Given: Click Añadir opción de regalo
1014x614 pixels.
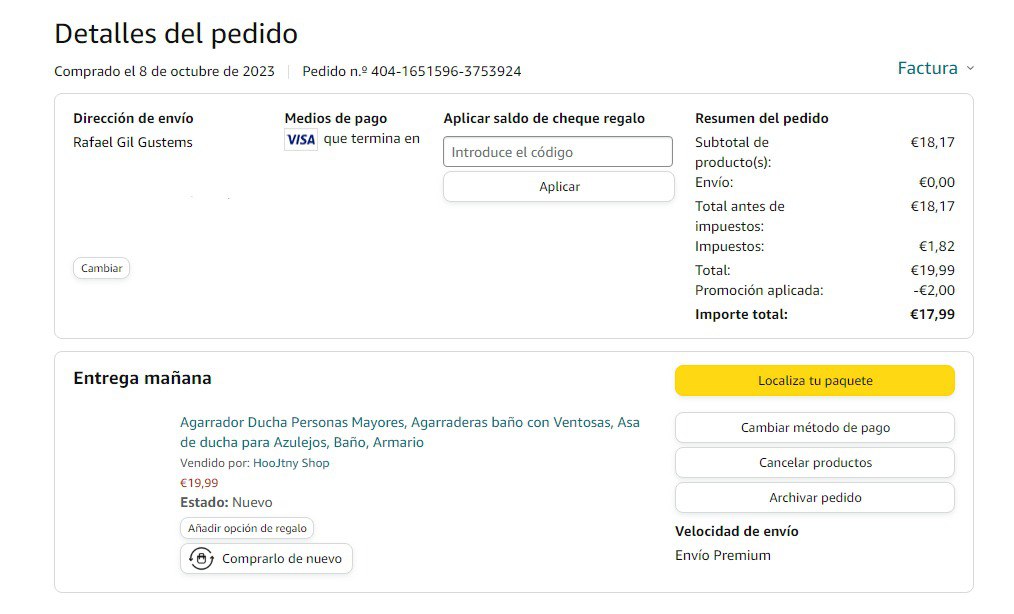Looking at the screenshot, I should coord(247,528).
